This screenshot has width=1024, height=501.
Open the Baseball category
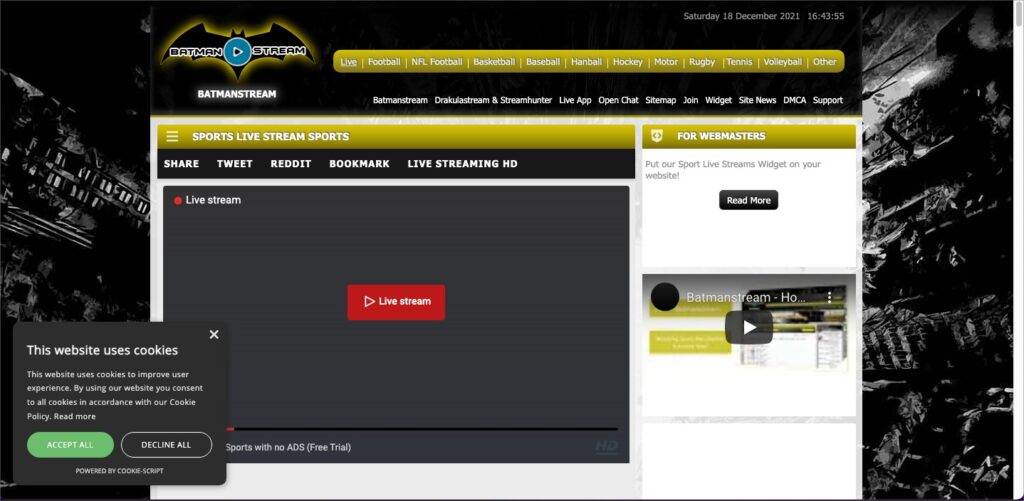click(x=543, y=62)
